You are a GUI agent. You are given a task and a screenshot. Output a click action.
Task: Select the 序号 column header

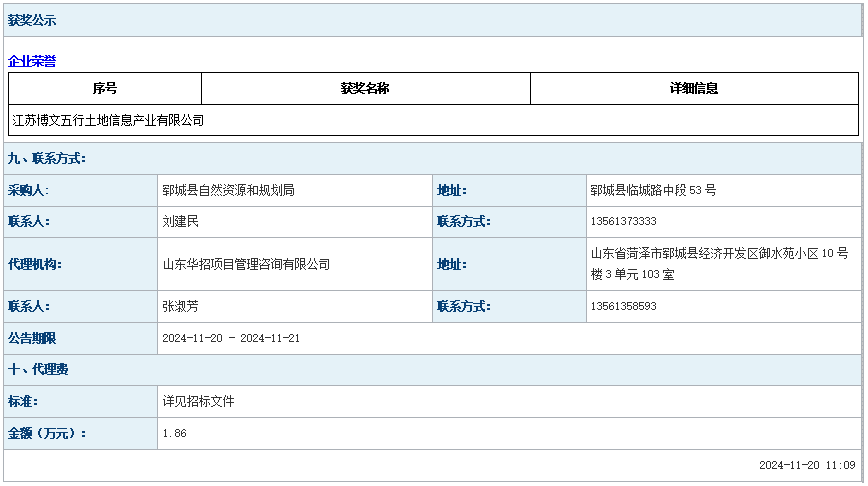pos(105,88)
